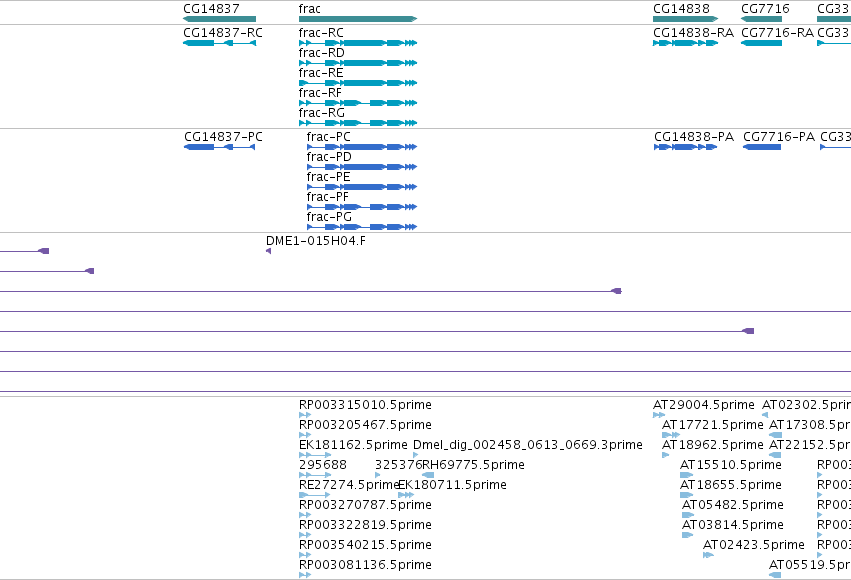Select frac-RG transcript
Image resolution: width=851 pixels, height=580 pixels.
click(358, 123)
